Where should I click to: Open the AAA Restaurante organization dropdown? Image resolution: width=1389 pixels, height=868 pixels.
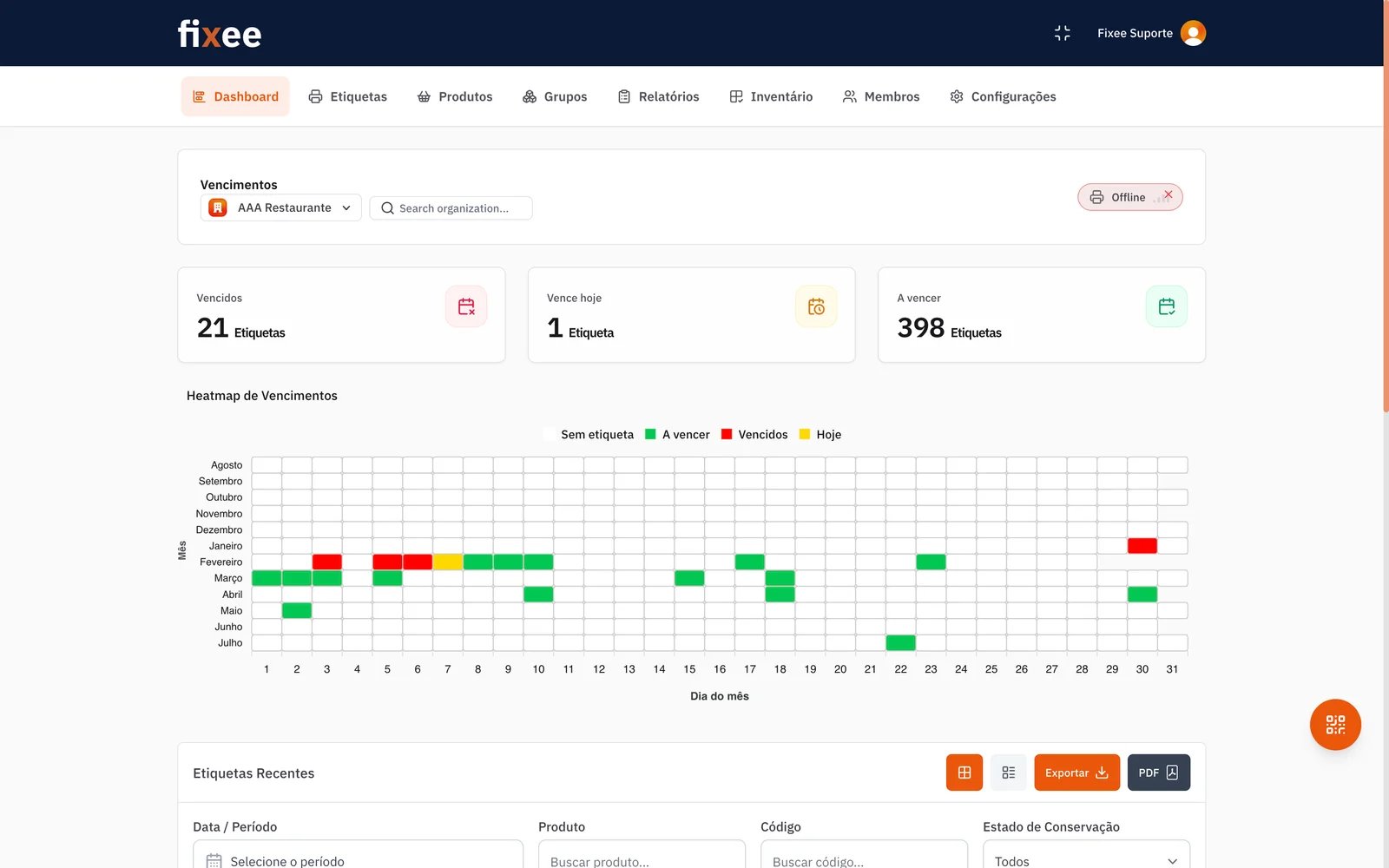point(280,208)
